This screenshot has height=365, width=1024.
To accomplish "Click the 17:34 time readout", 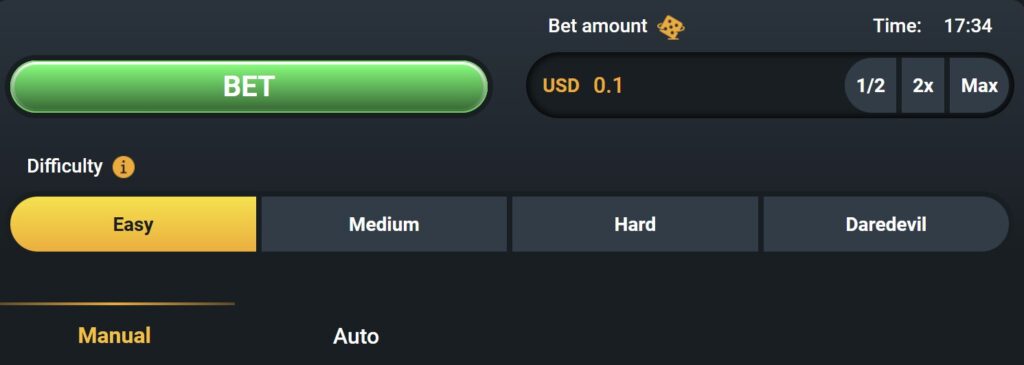I will [x=968, y=26].
